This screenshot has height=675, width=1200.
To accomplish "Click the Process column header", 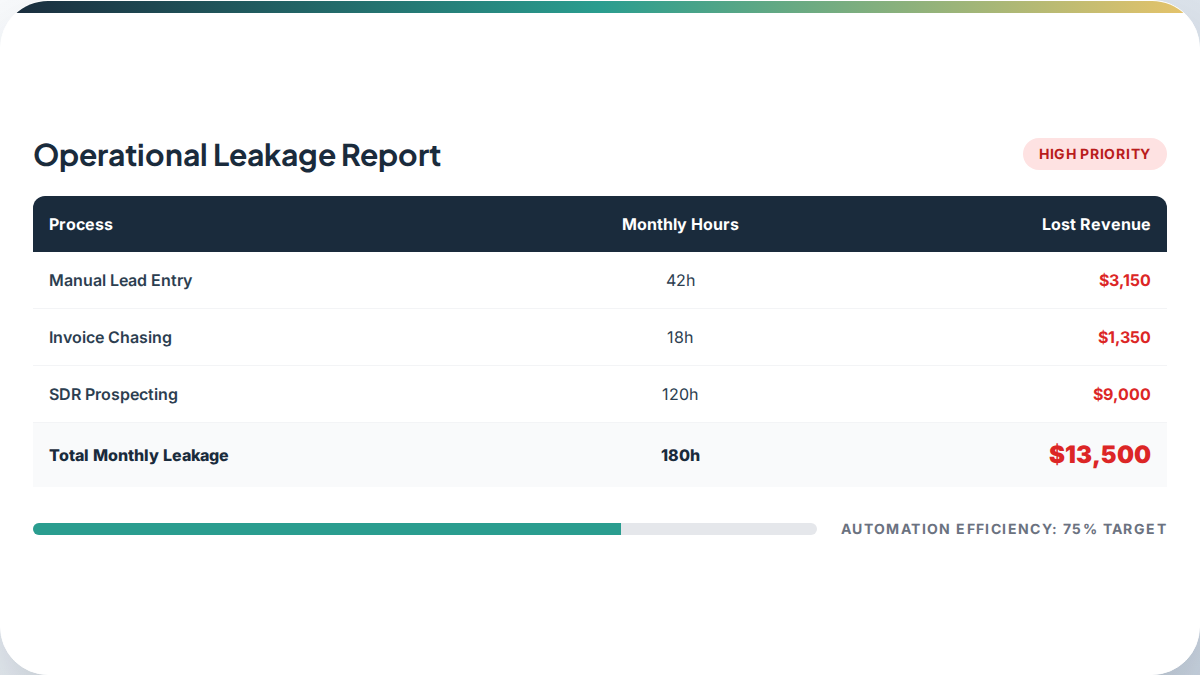I will coord(81,224).
